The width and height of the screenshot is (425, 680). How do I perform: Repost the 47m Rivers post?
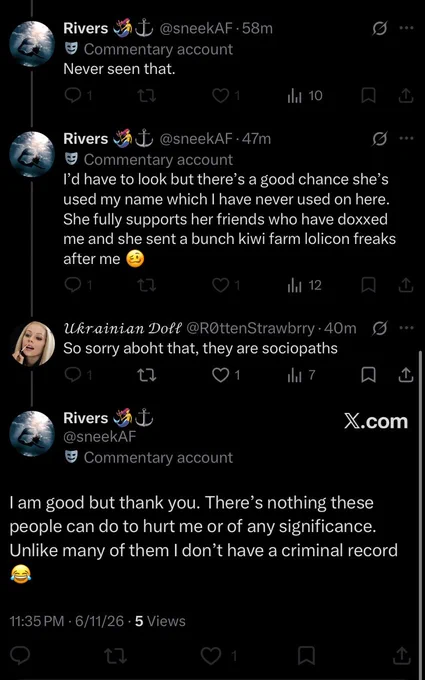click(x=148, y=285)
